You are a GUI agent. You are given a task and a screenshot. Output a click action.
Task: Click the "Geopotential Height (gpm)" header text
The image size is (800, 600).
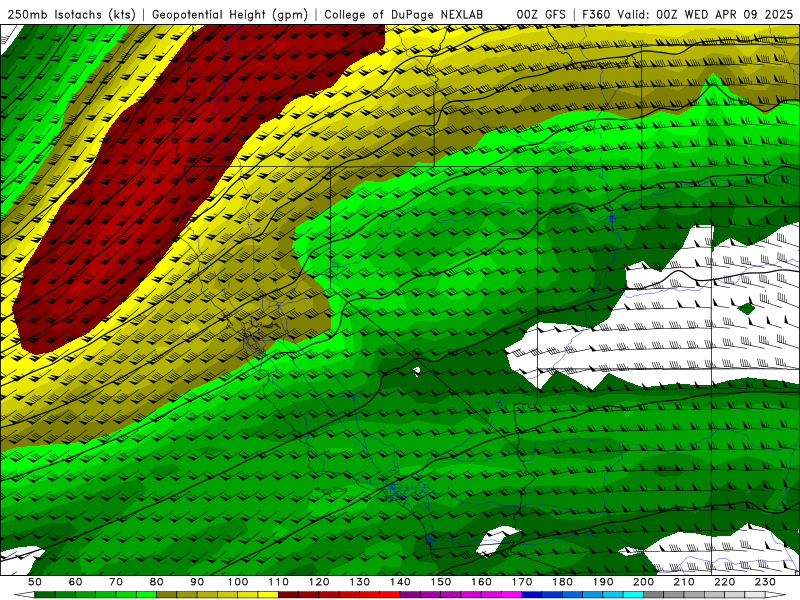coord(230,15)
